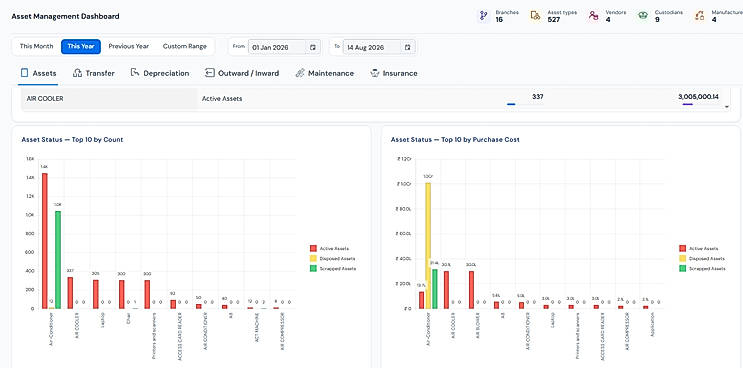Click the Chair bar in Count chart

coord(121,294)
